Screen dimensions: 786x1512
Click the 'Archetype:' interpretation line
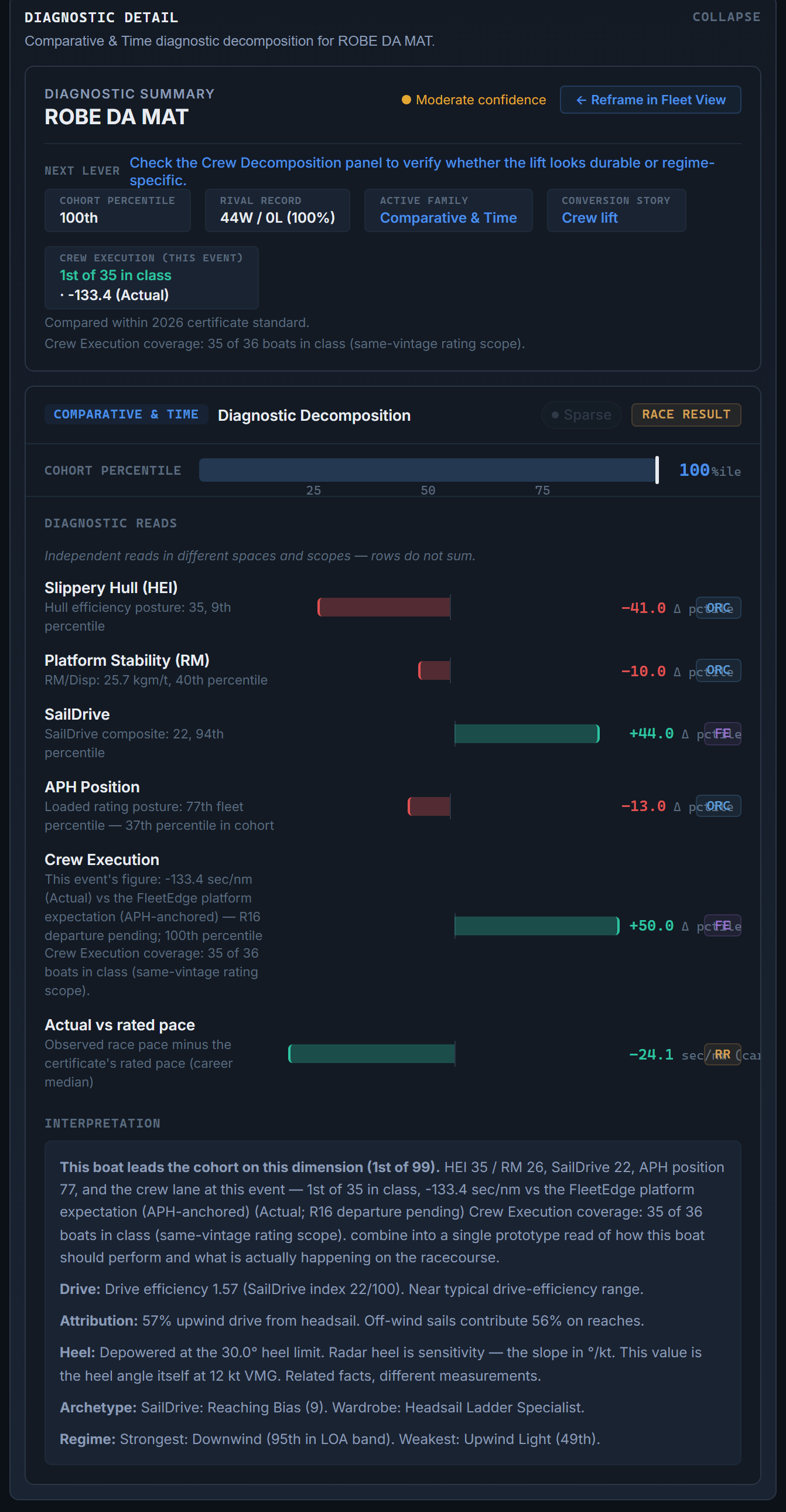pyautogui.click(x=322, y=1408)
